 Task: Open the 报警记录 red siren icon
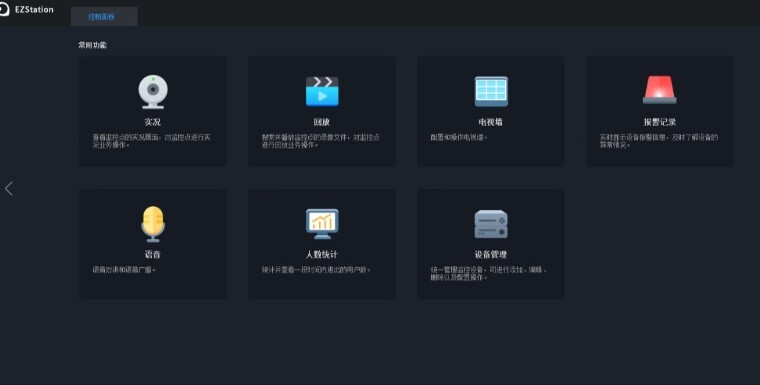click(x=660, y=90)
